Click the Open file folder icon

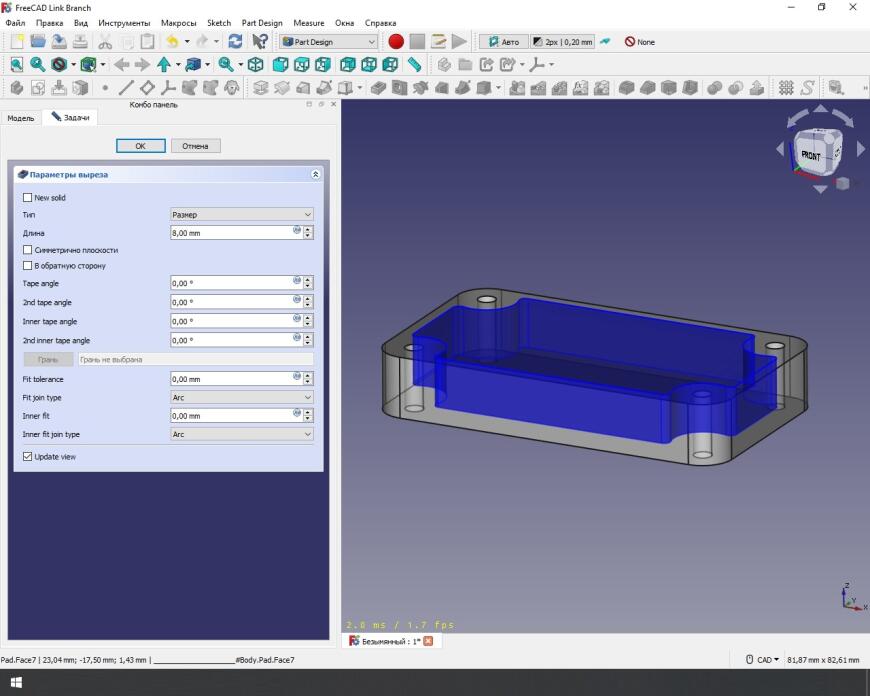[x=38, y=42]
